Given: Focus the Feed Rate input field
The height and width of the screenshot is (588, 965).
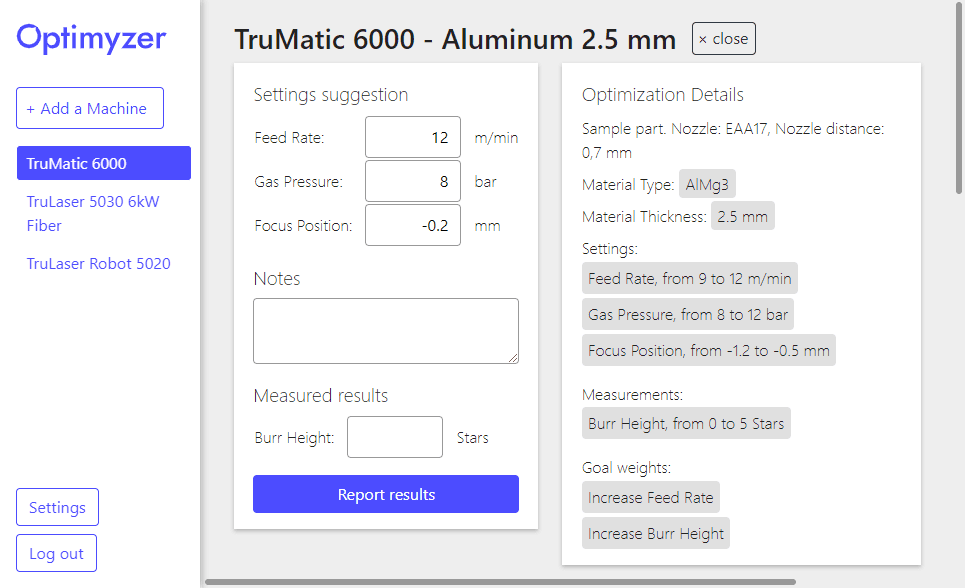Looking at the screenshot, I should pos(413,137).
